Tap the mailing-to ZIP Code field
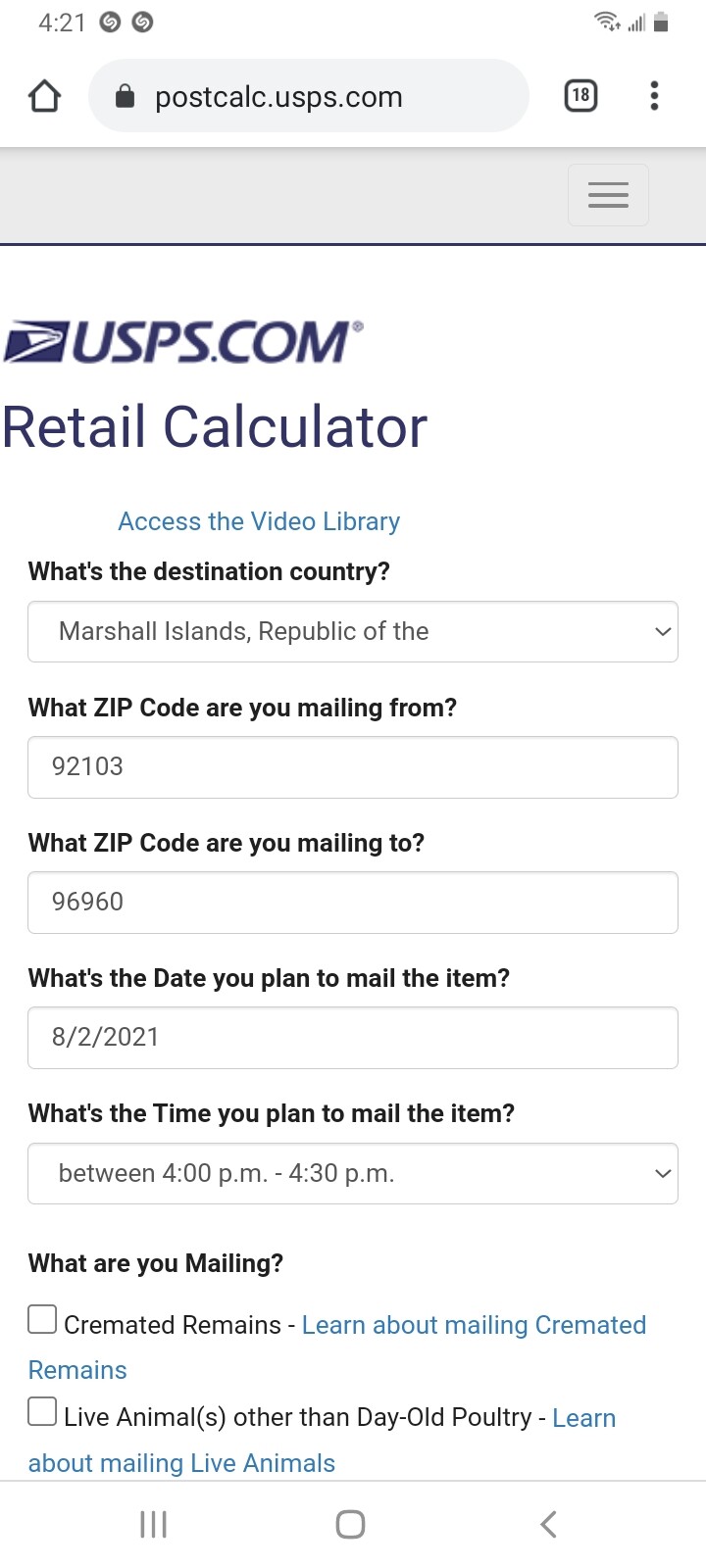Viewport: 706px width, 1568px height. 353,903
